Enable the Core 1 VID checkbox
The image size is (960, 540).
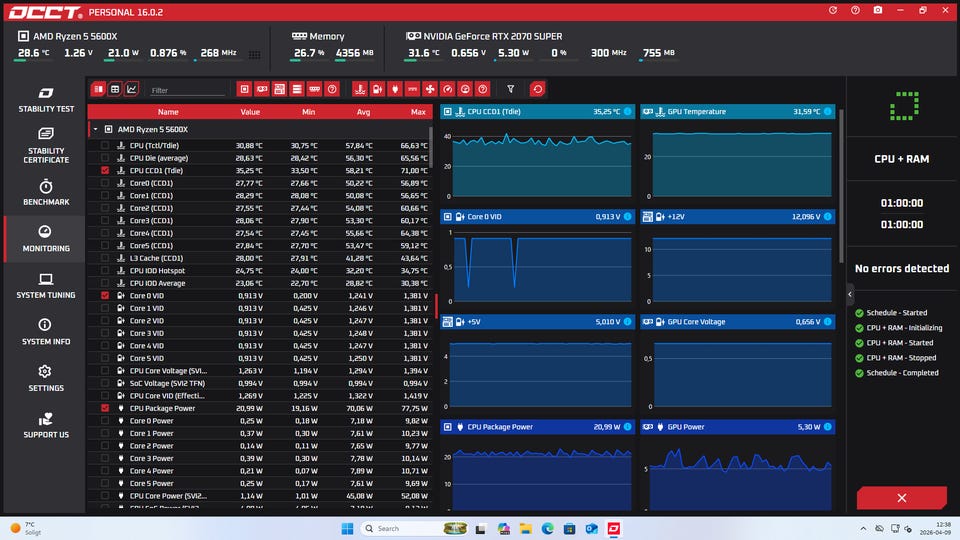point(105,308)
